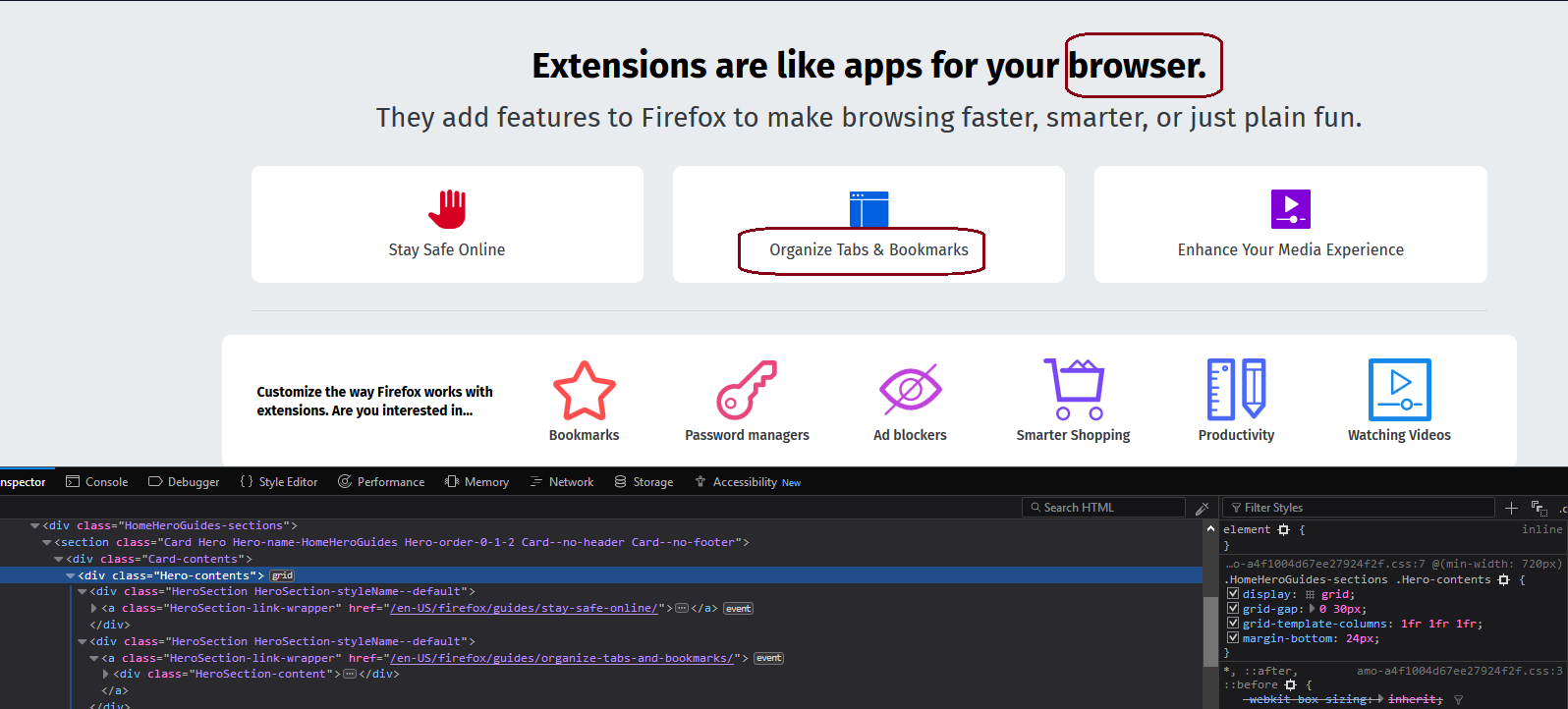1568x709 pixels.
Task: Click the Bookmarks star icon
Action: [x=585, y=390]
